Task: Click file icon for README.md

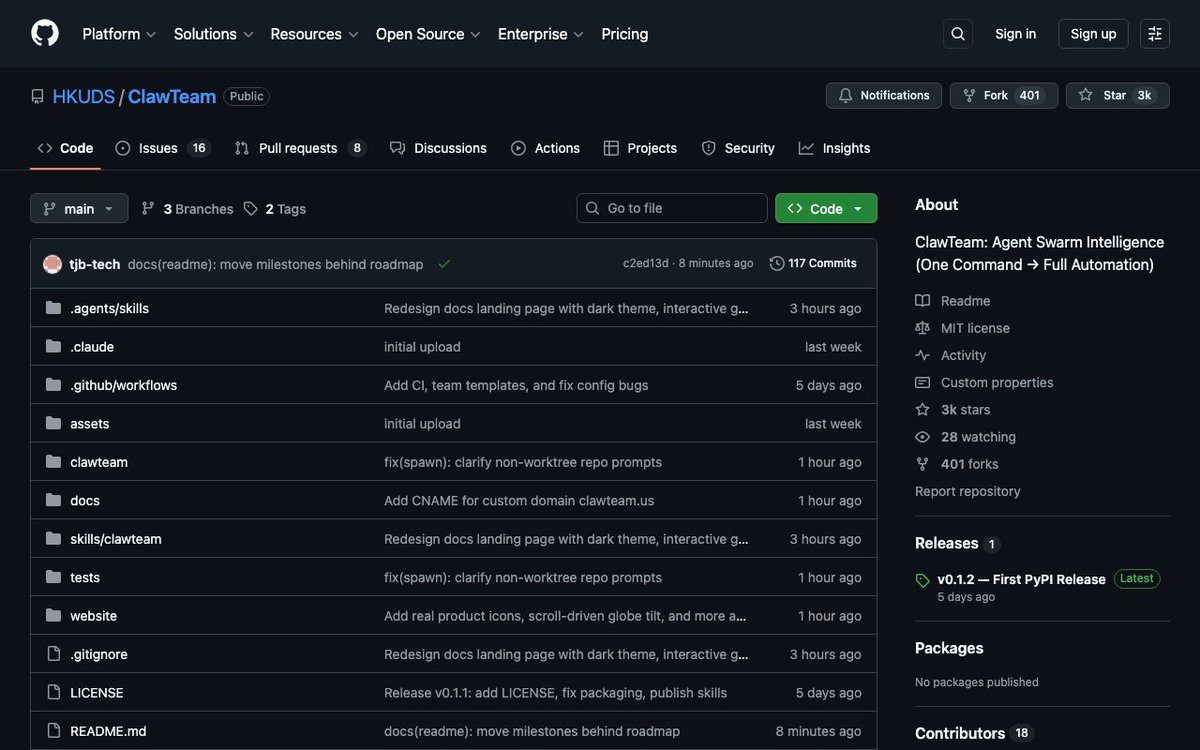Action: [53, 731]
